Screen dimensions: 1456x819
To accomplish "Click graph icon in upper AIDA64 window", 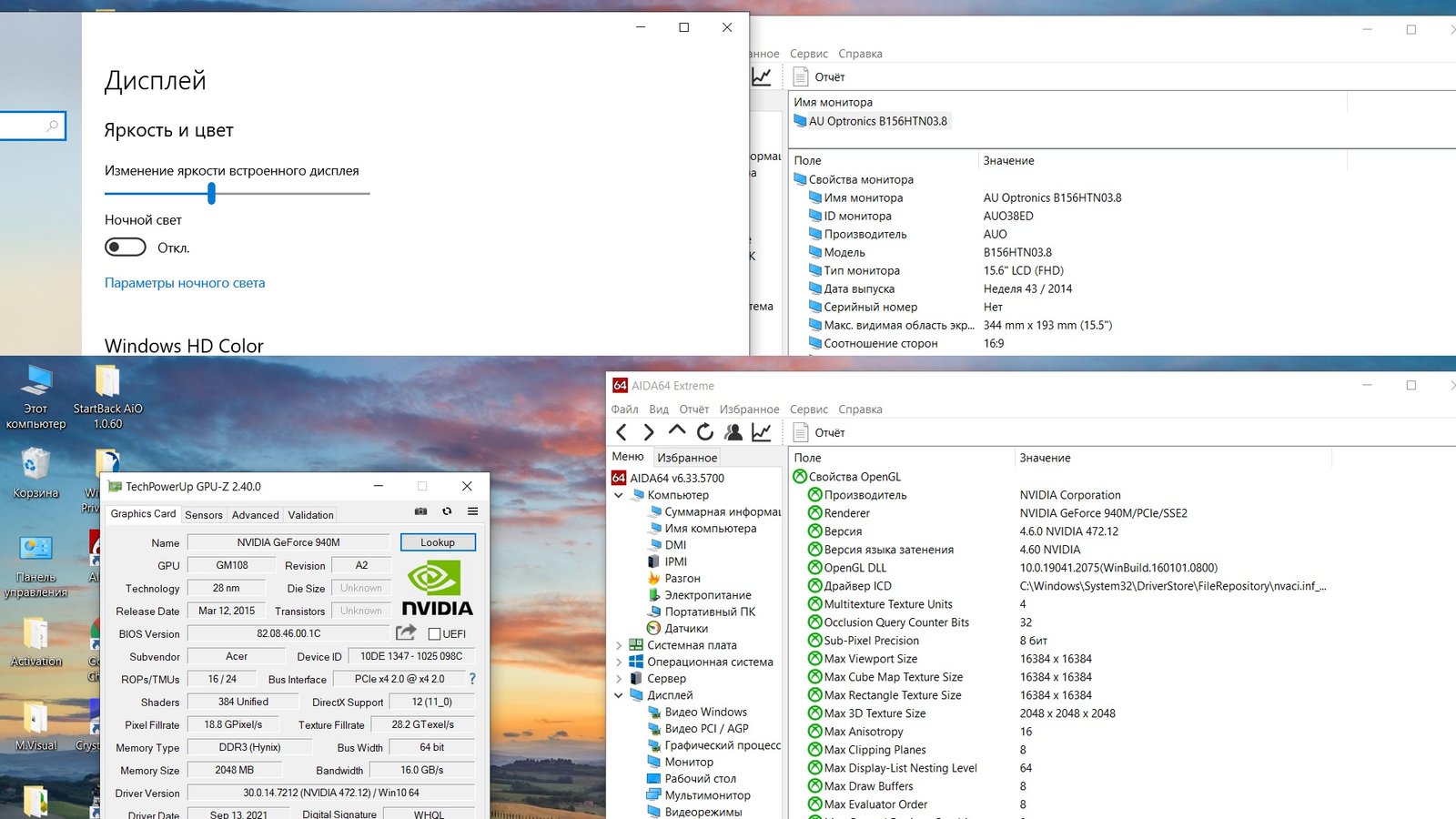I will point(762,76).
